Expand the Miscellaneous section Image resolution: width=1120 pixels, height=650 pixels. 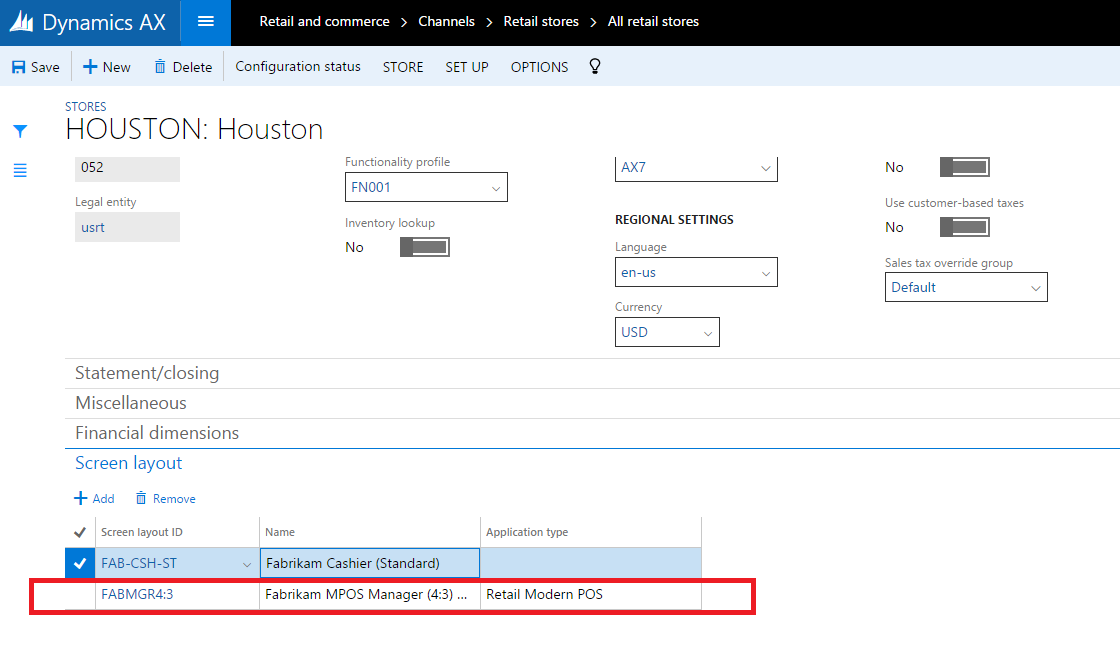point(131,403)
